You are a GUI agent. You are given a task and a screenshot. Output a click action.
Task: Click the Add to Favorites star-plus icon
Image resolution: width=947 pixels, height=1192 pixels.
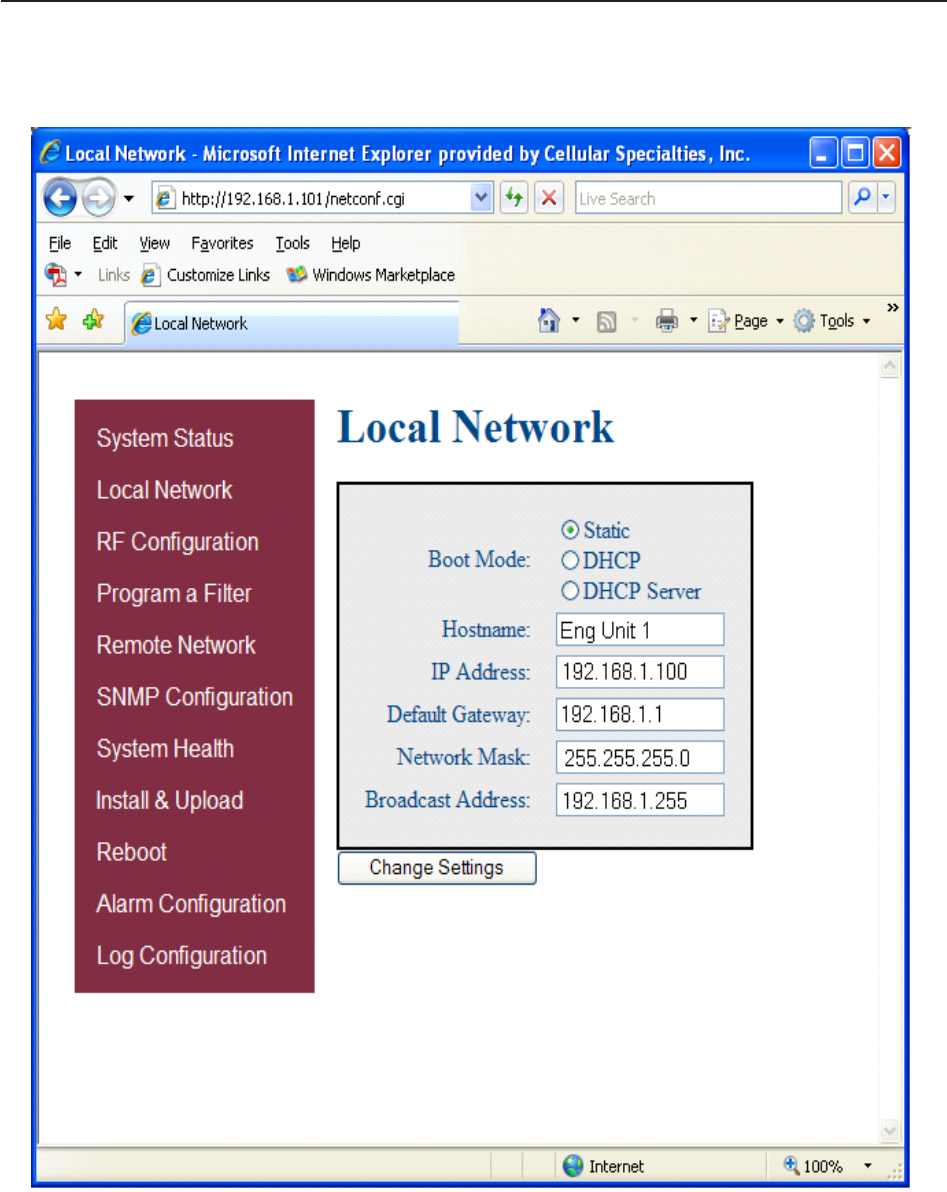[x=93, y=320]
